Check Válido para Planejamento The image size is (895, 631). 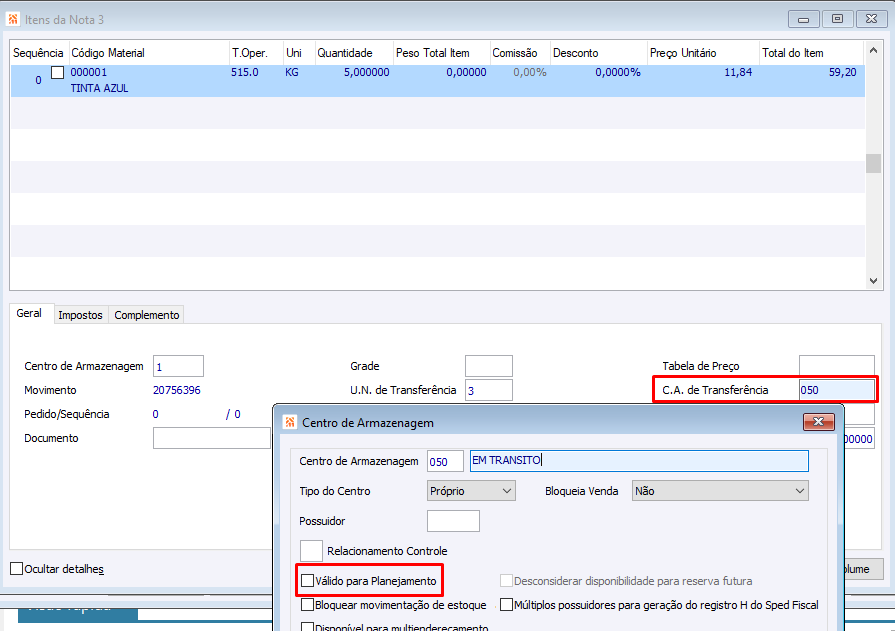click(x=308, y=581)
